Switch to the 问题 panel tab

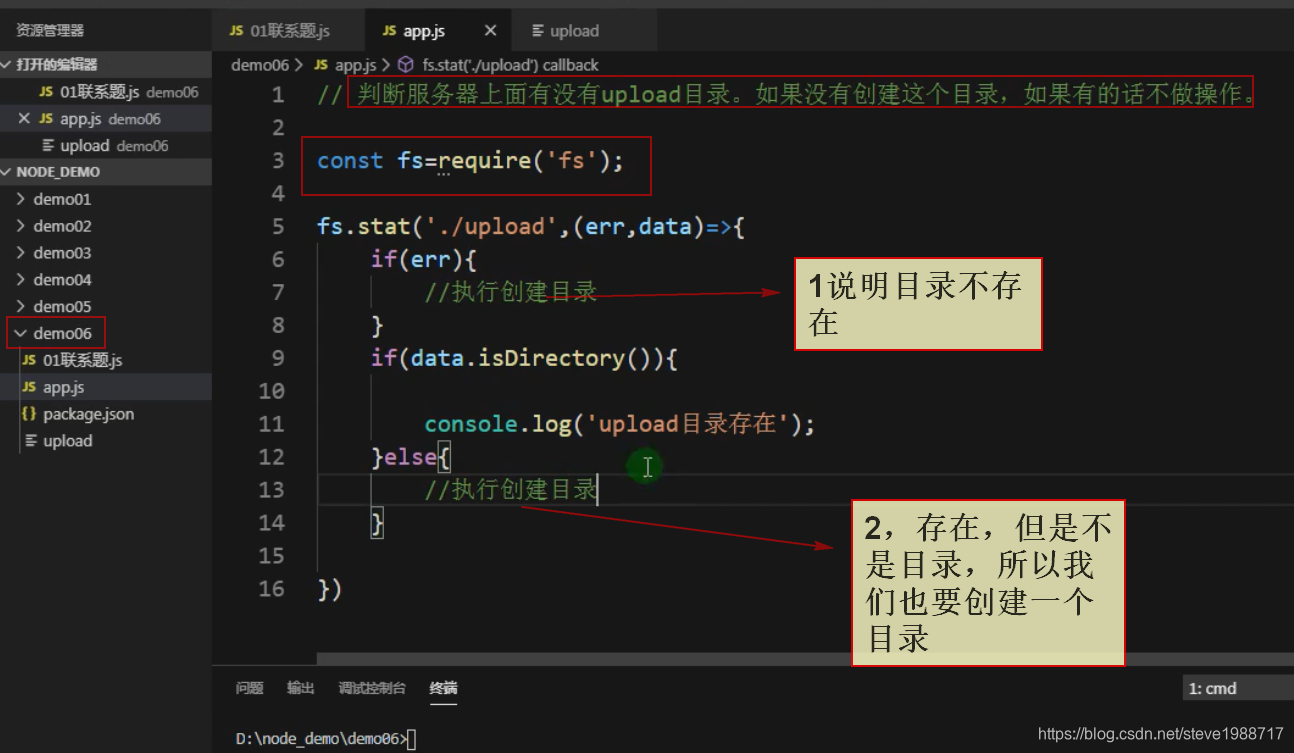(249, 688)
